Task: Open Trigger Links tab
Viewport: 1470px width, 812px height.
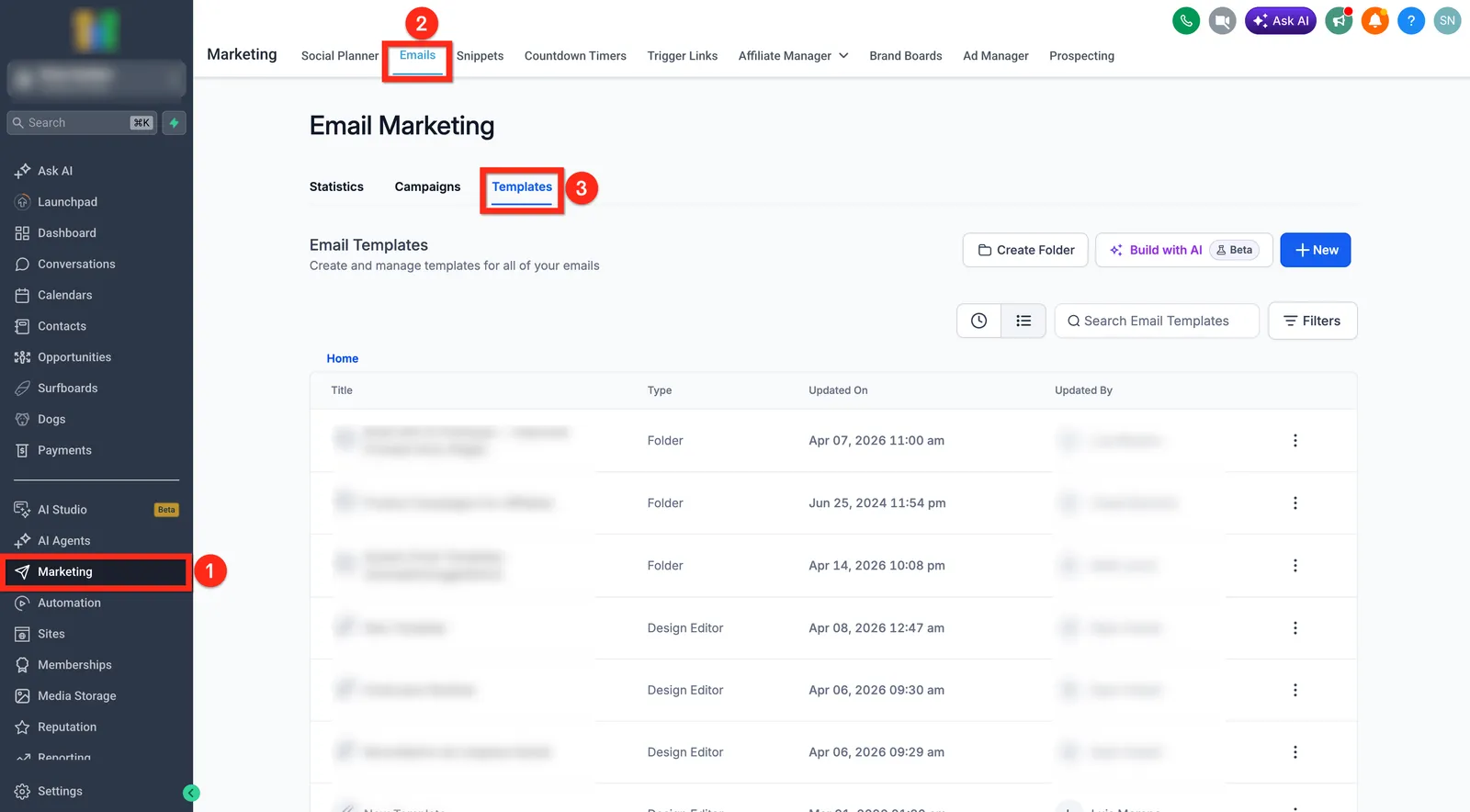Action: (683, 56)
